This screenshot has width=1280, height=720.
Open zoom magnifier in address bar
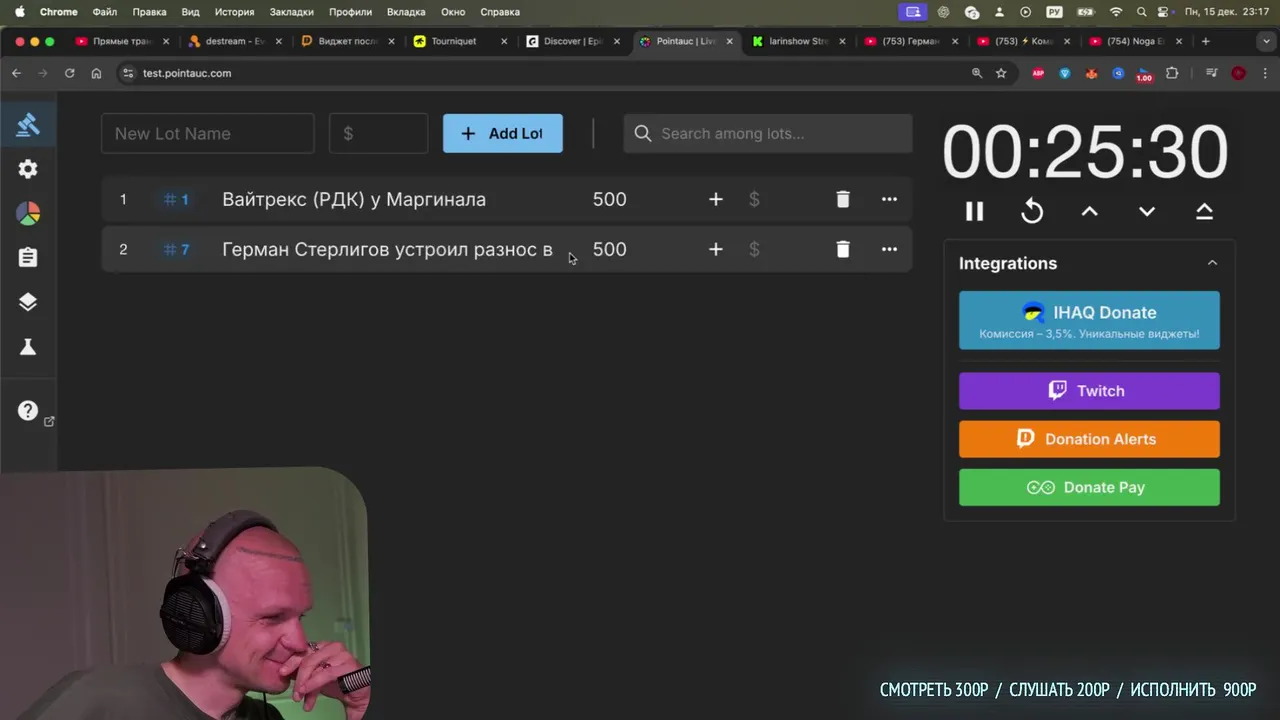(x=977, y=73)
